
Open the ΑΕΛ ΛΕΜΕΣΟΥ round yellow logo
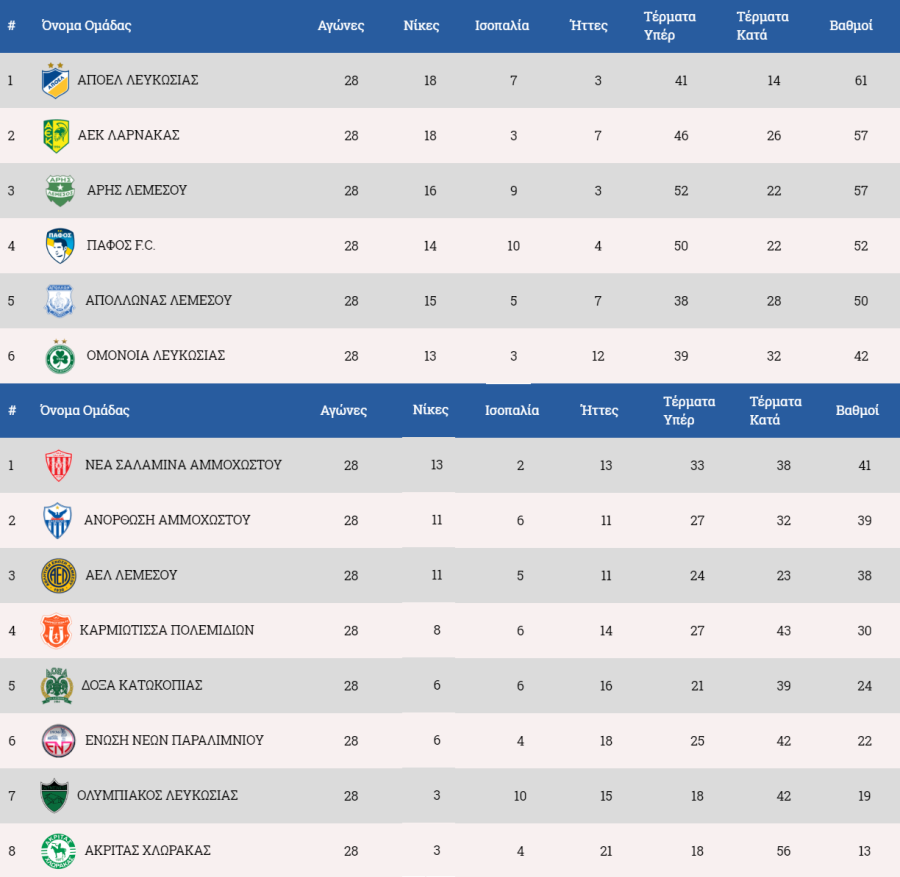pos(59,576)
